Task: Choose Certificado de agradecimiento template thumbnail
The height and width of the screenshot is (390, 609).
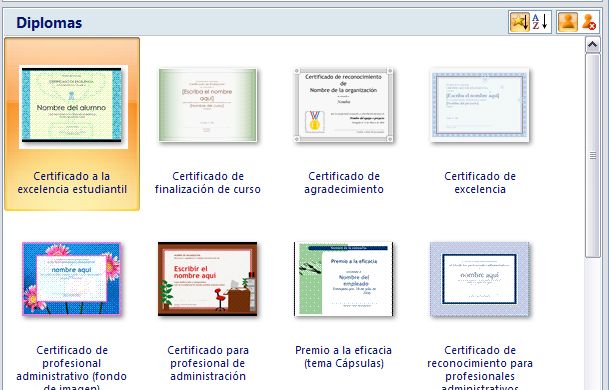Action: coord(344,105)
